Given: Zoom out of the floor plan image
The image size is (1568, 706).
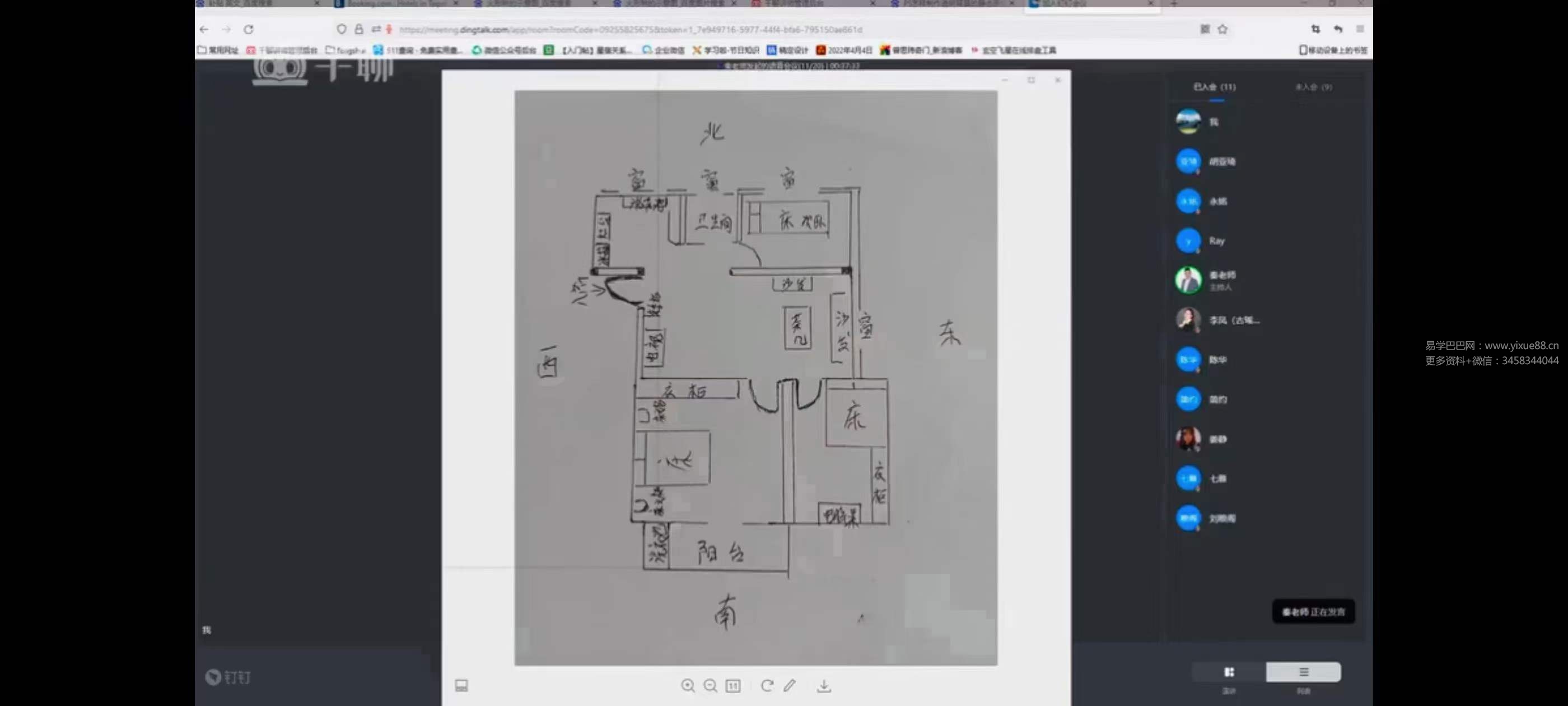Looking at the screenshot, I should tap(710, 685).
